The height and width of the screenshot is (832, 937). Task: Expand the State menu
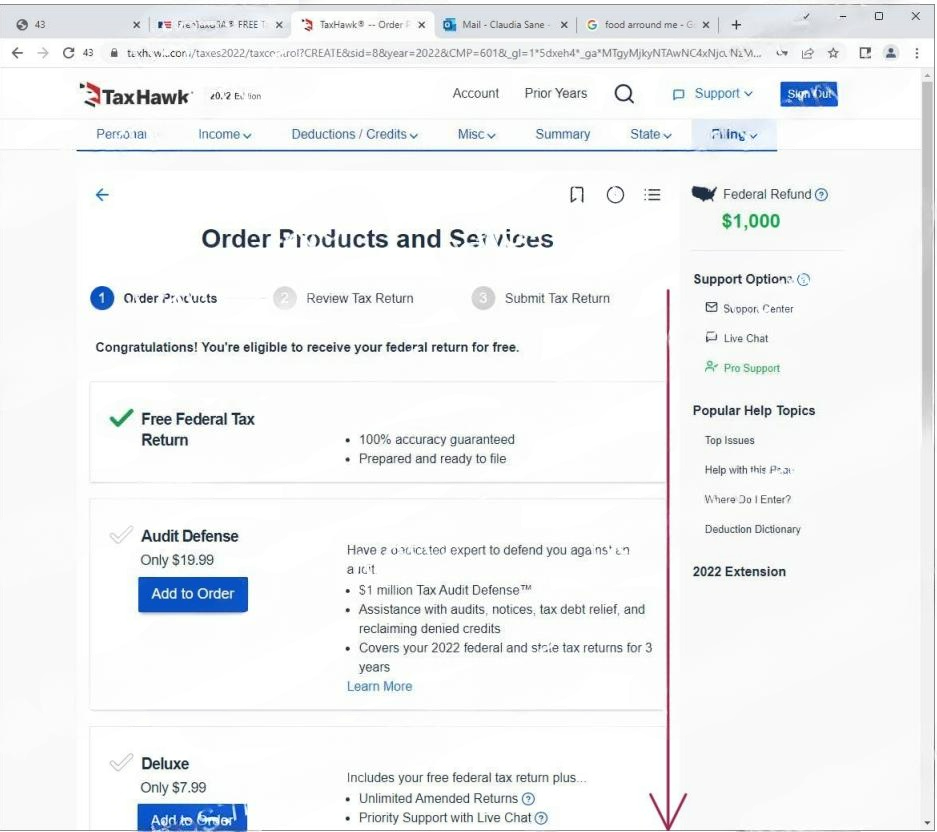651,134
